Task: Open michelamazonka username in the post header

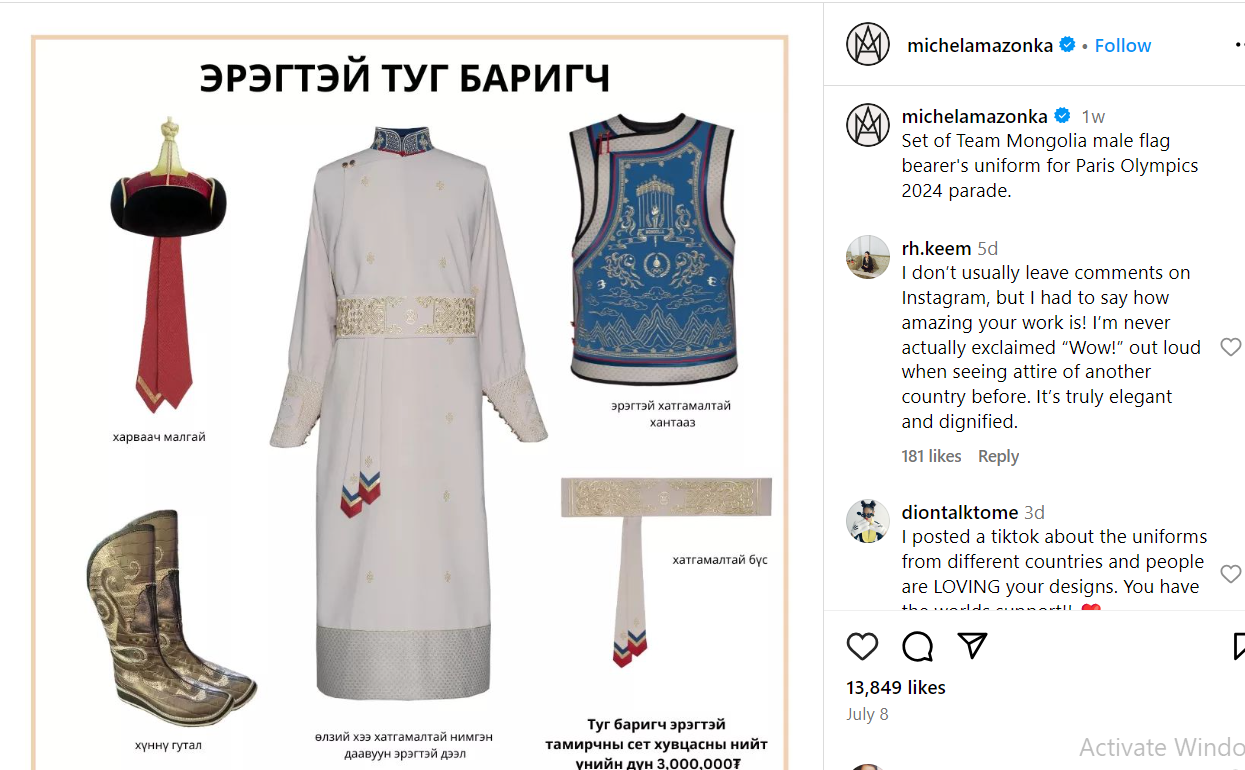Action: click(980, 45)
